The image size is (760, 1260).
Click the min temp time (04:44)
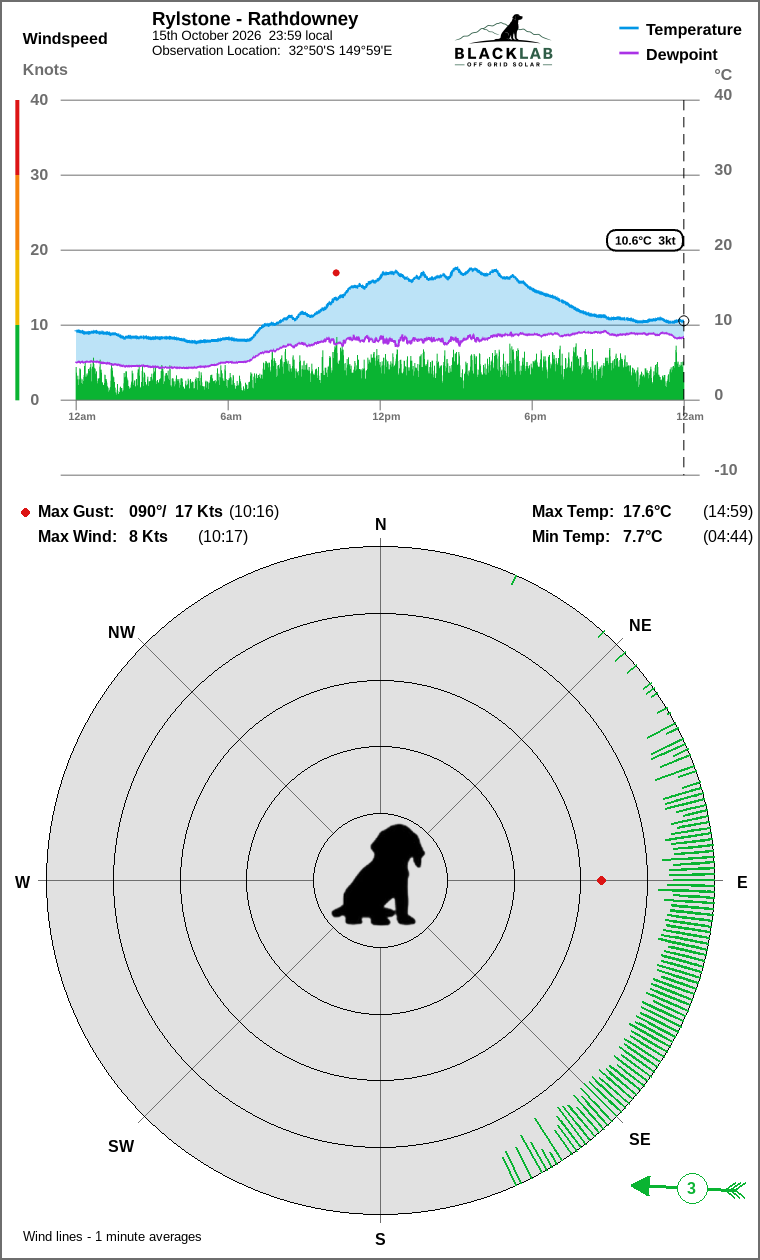tap(728, 536)
